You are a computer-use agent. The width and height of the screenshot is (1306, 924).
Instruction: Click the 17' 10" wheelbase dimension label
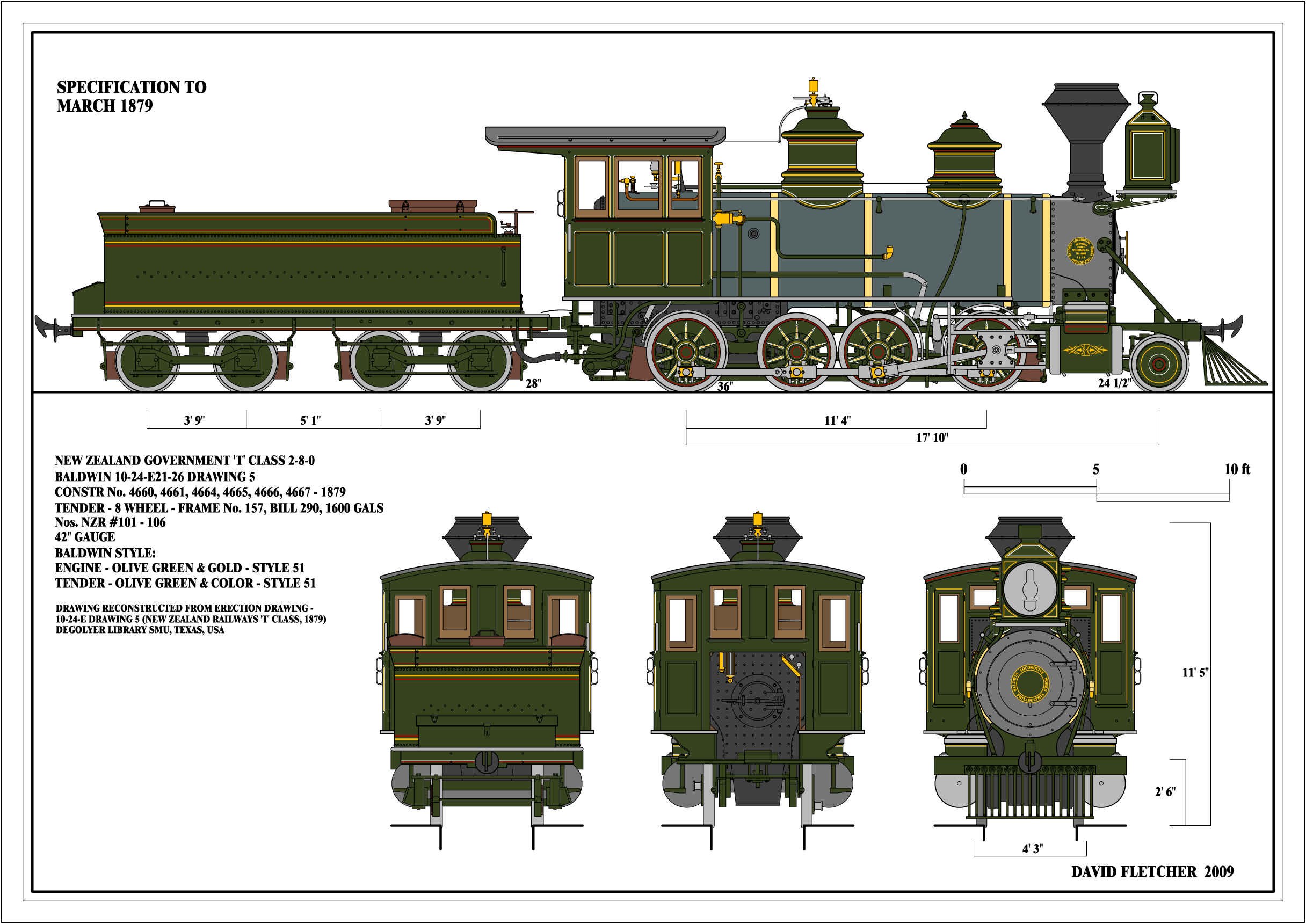[932, 438]
